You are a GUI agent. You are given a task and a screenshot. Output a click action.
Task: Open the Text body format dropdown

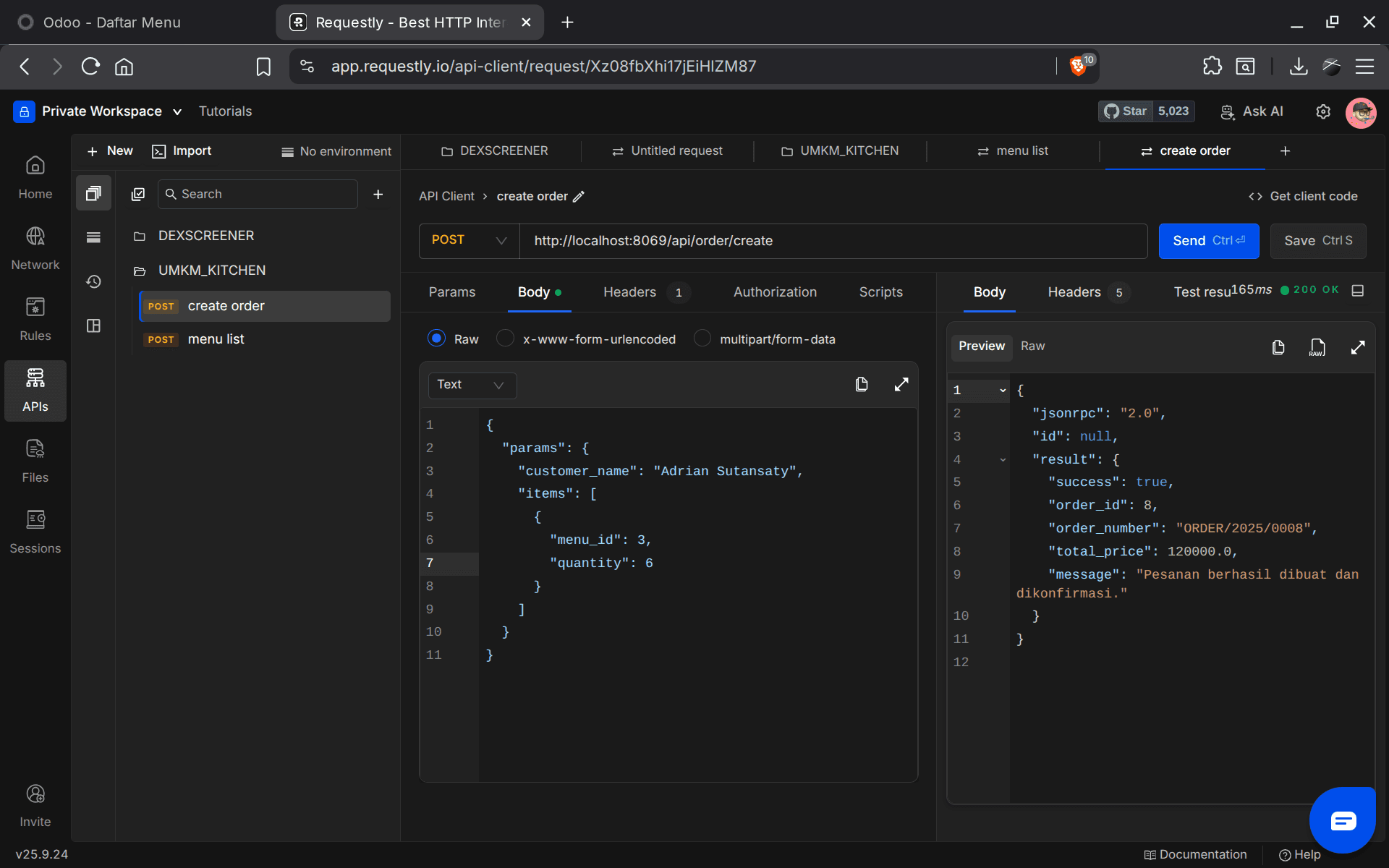point(472,385)
